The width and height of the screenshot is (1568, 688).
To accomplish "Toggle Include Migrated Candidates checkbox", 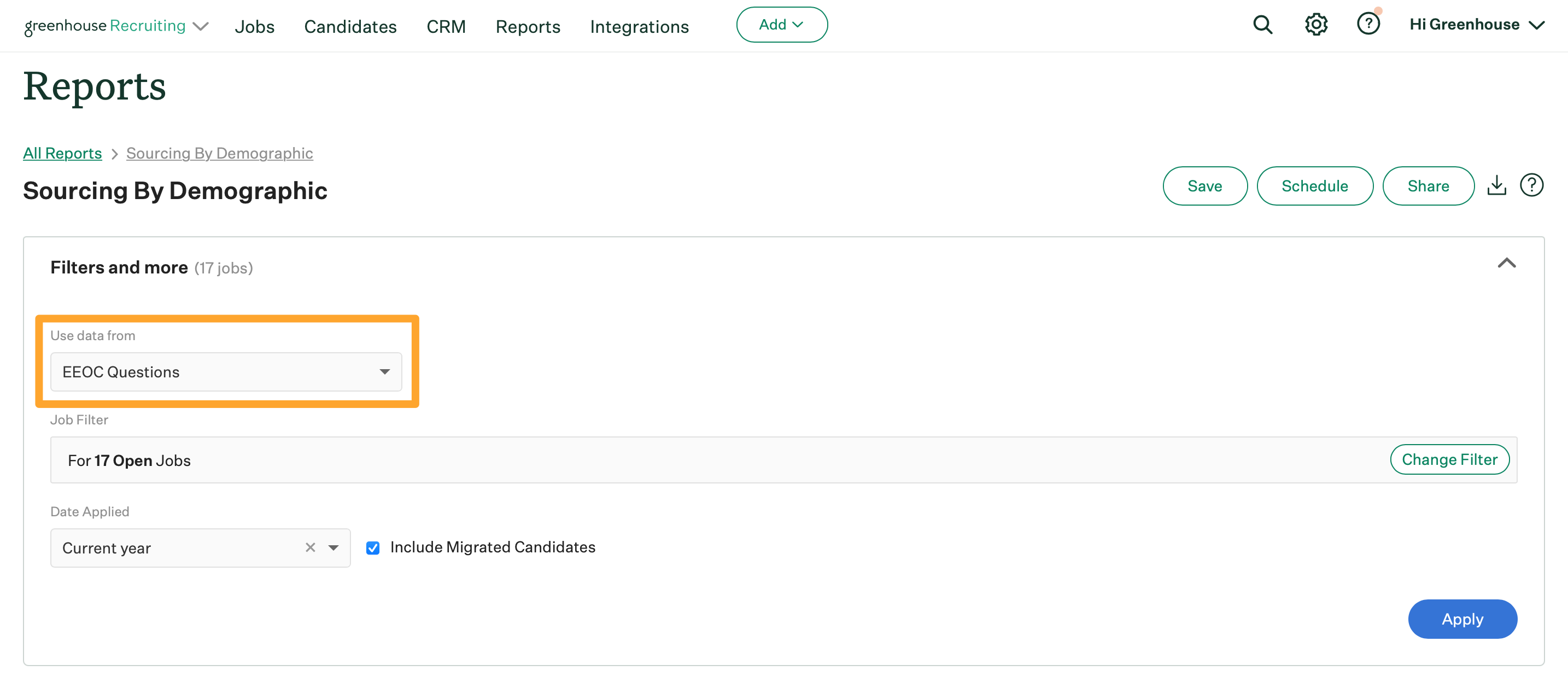I will [372, 547].
